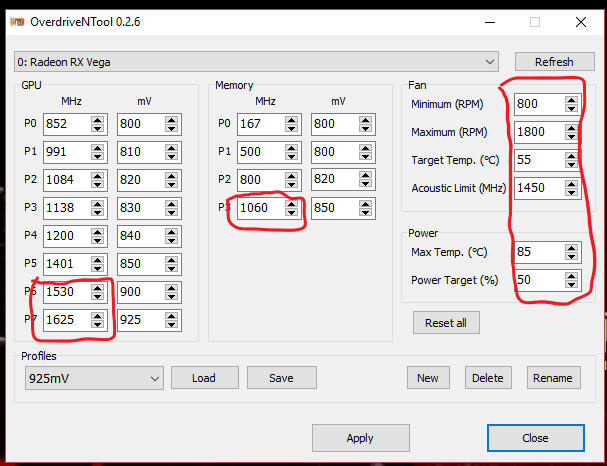Decrease Fan Maximum RPM with down arrow
607x466 pixels.
point(571,137)
